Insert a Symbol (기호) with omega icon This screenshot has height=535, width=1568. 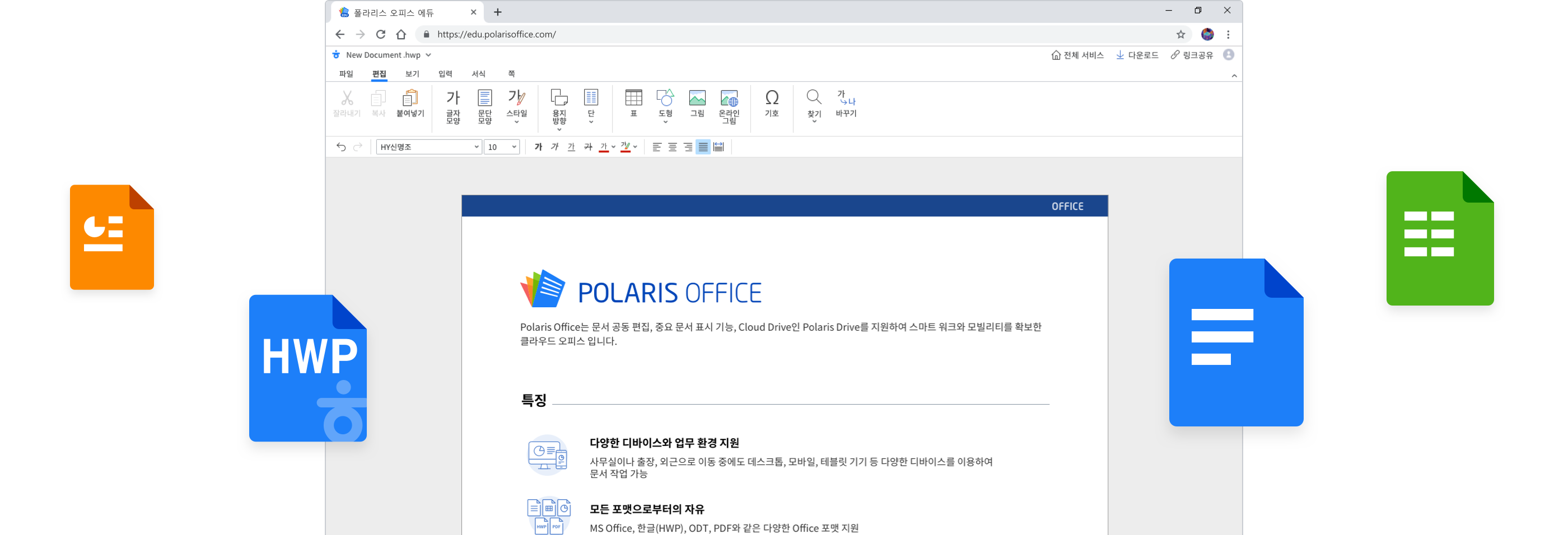(x=772, y=103)
